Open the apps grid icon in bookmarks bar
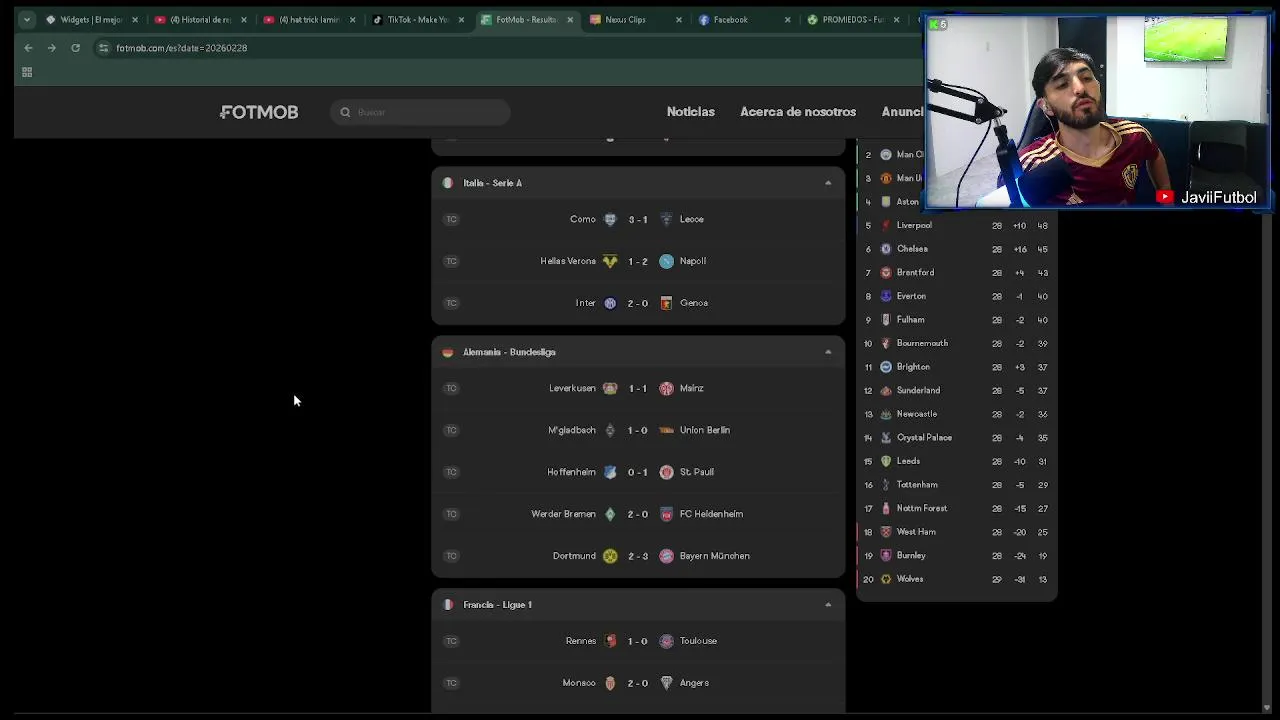The image size is (1280, 720). (27, 72)
